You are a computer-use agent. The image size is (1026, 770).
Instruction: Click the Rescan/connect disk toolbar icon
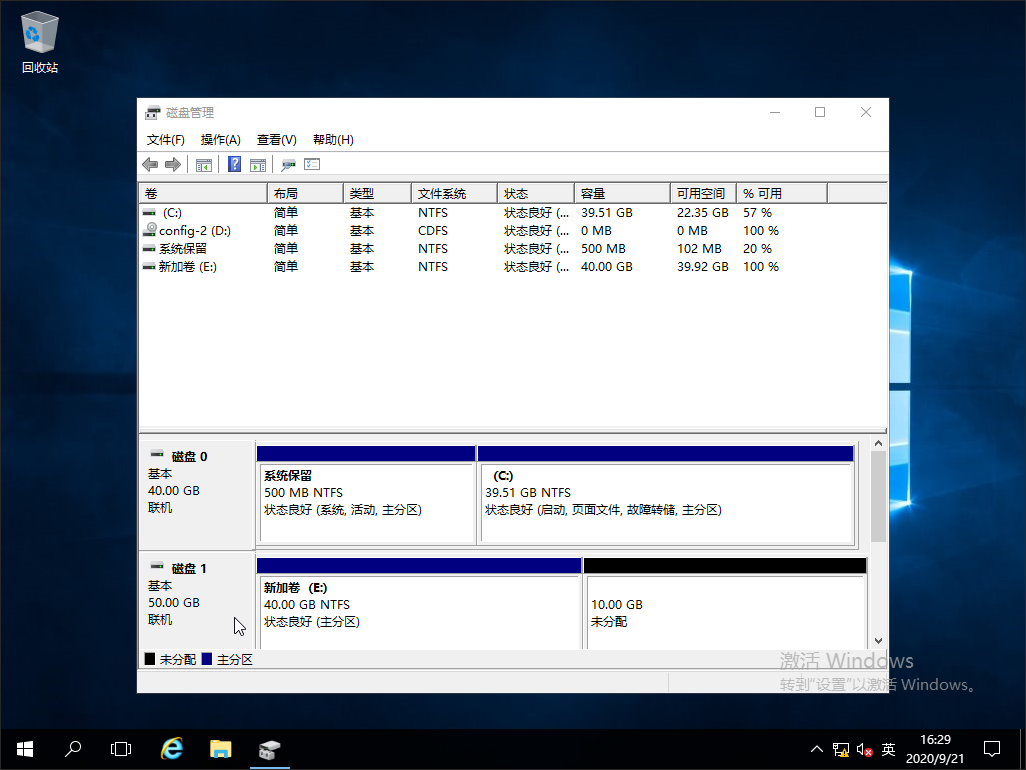(288, 165)
